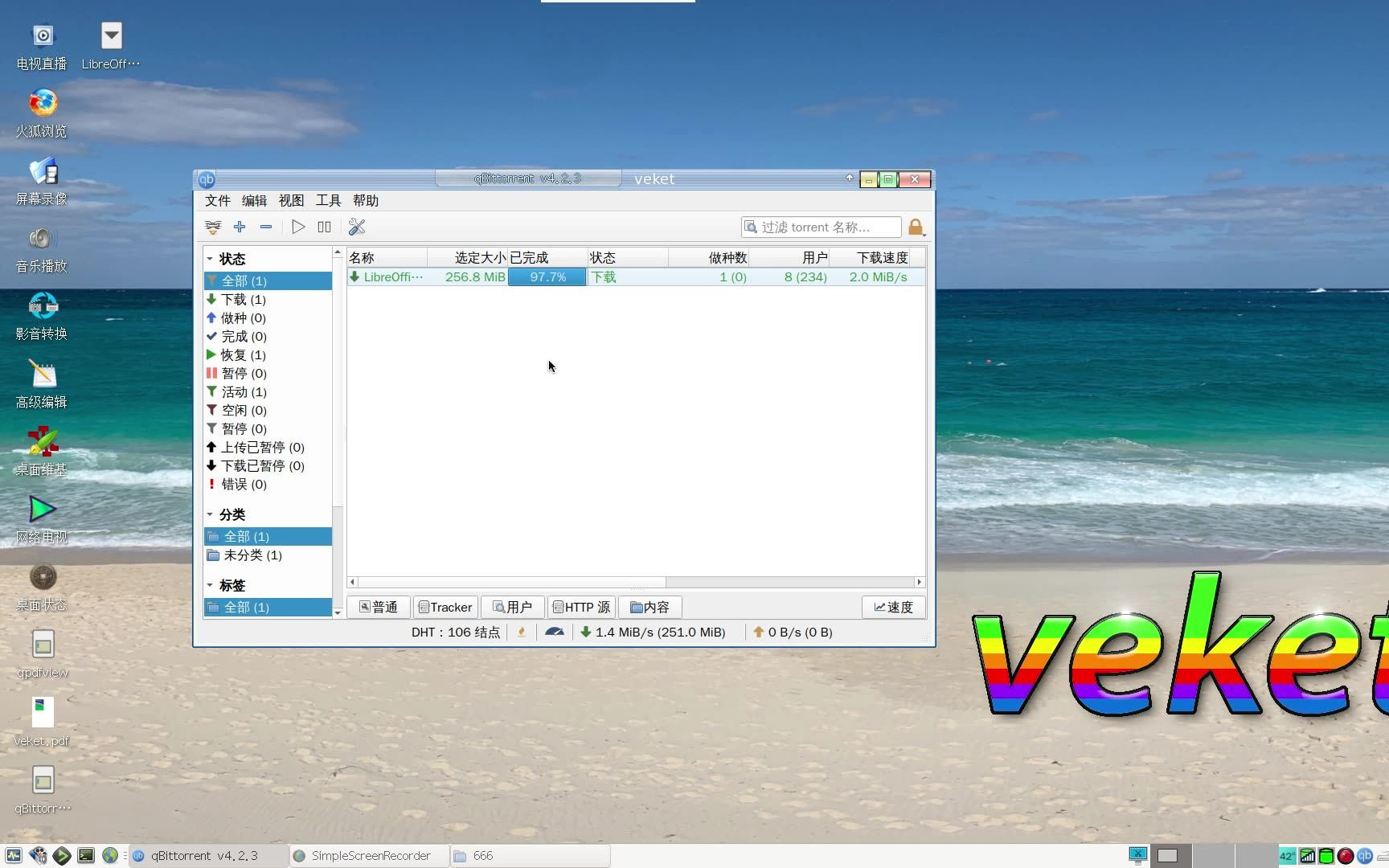Click the torrent list horizontal scrollbar
The image size is (1389, 868).
pyautogui.click(x=512, y=582)
